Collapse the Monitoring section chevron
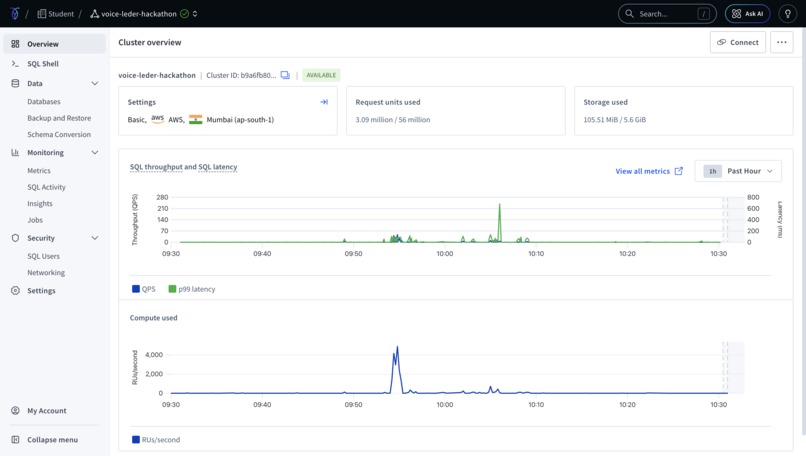Viewport: 806px width, 456px height. pyautogui.click(x=95, y=153)
